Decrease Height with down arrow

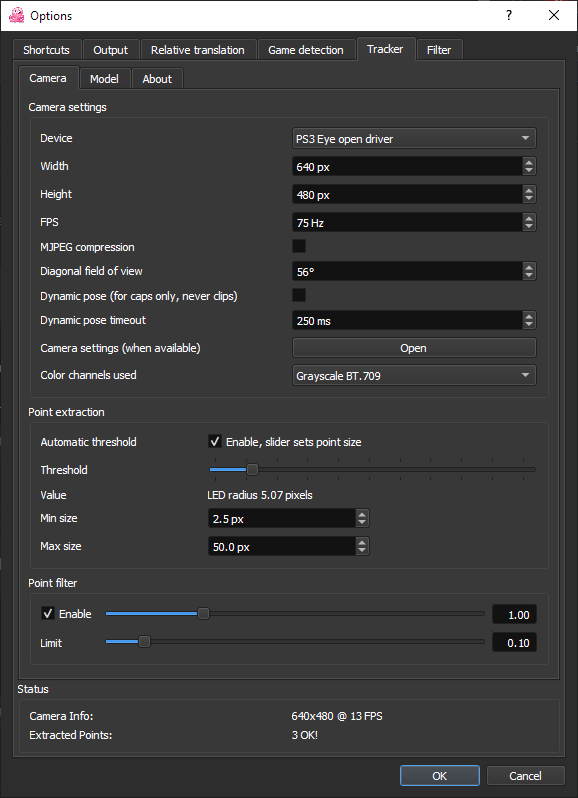click(x=529, y=200)
